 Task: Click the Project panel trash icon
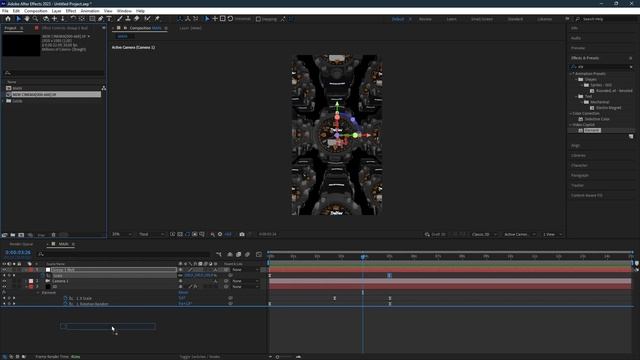coord(53,235)
